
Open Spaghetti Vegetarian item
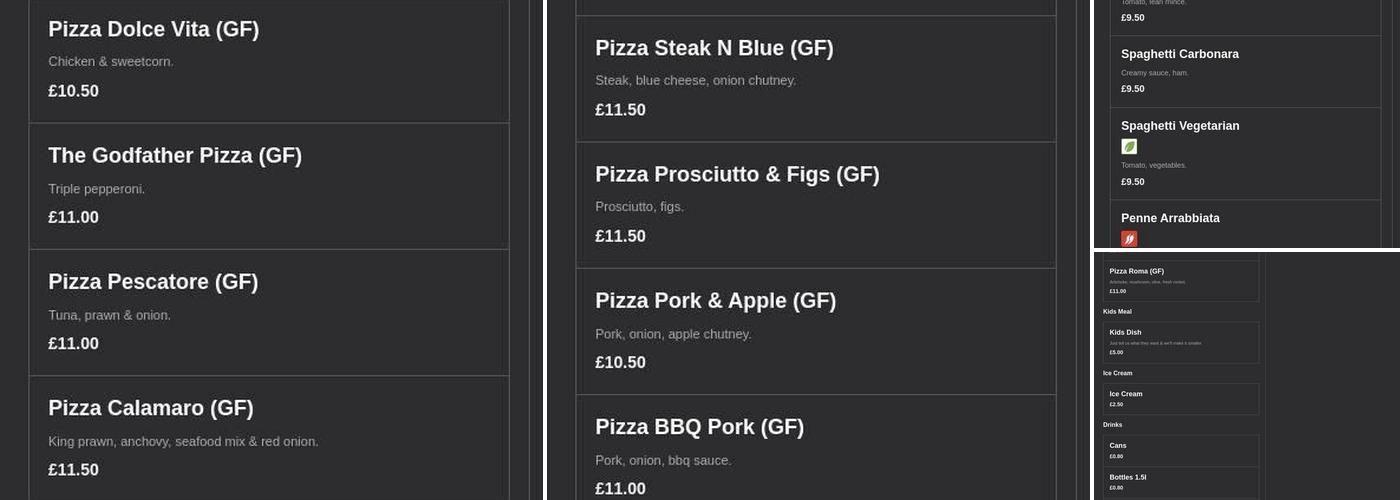coord(1245,153)
